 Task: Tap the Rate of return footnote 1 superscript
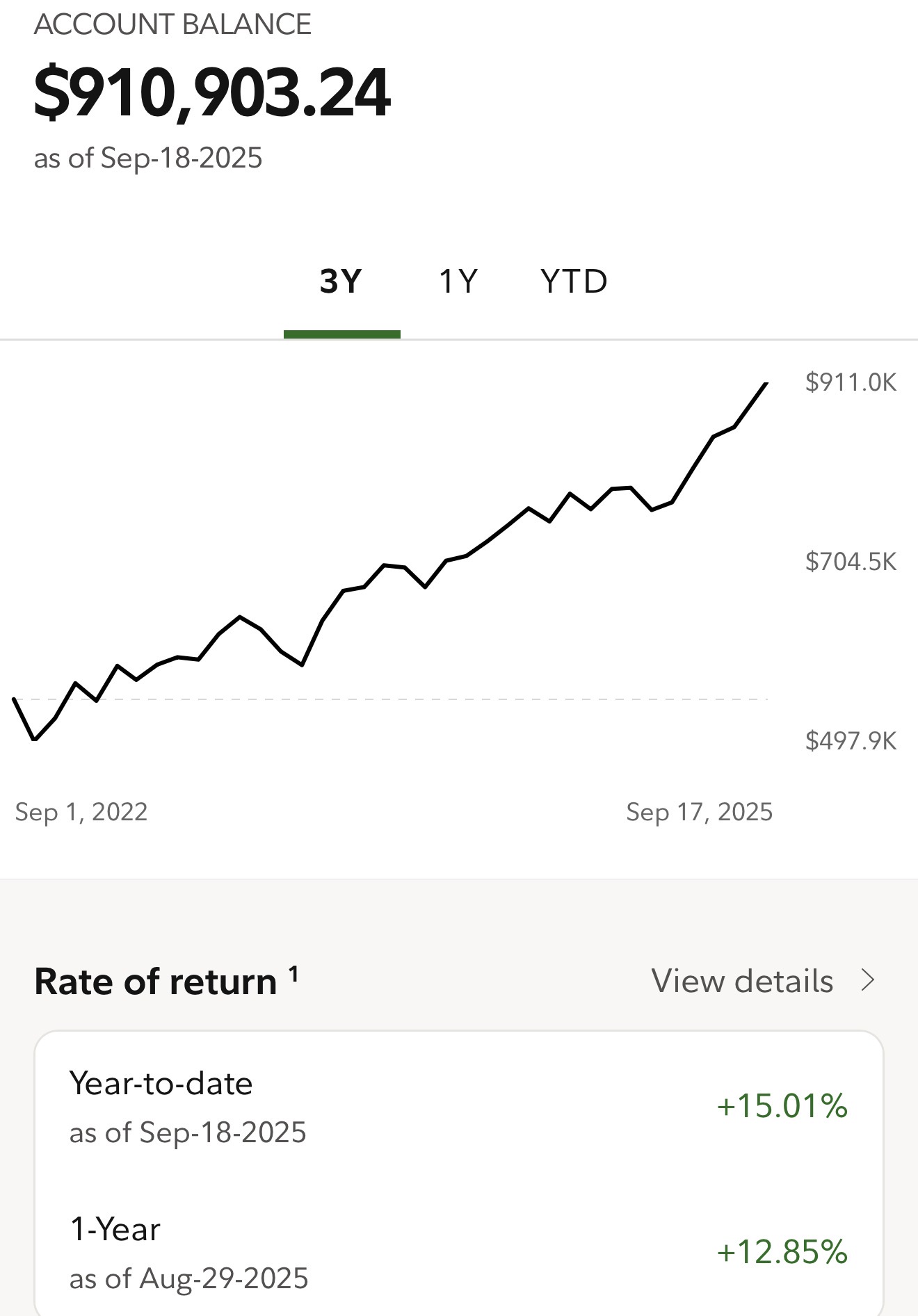click(293, 973)
